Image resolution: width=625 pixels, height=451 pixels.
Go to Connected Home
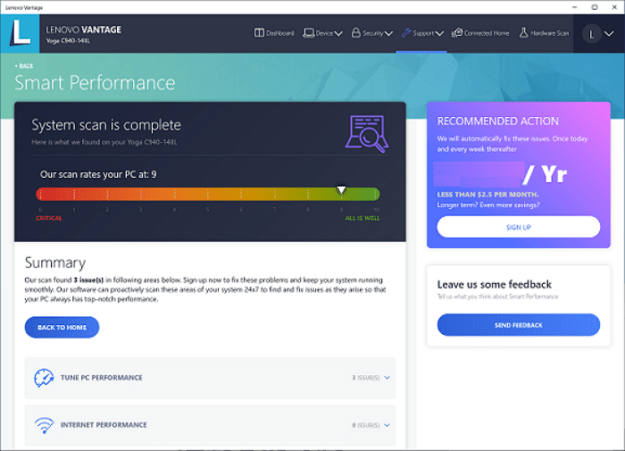tap(480, 33)
